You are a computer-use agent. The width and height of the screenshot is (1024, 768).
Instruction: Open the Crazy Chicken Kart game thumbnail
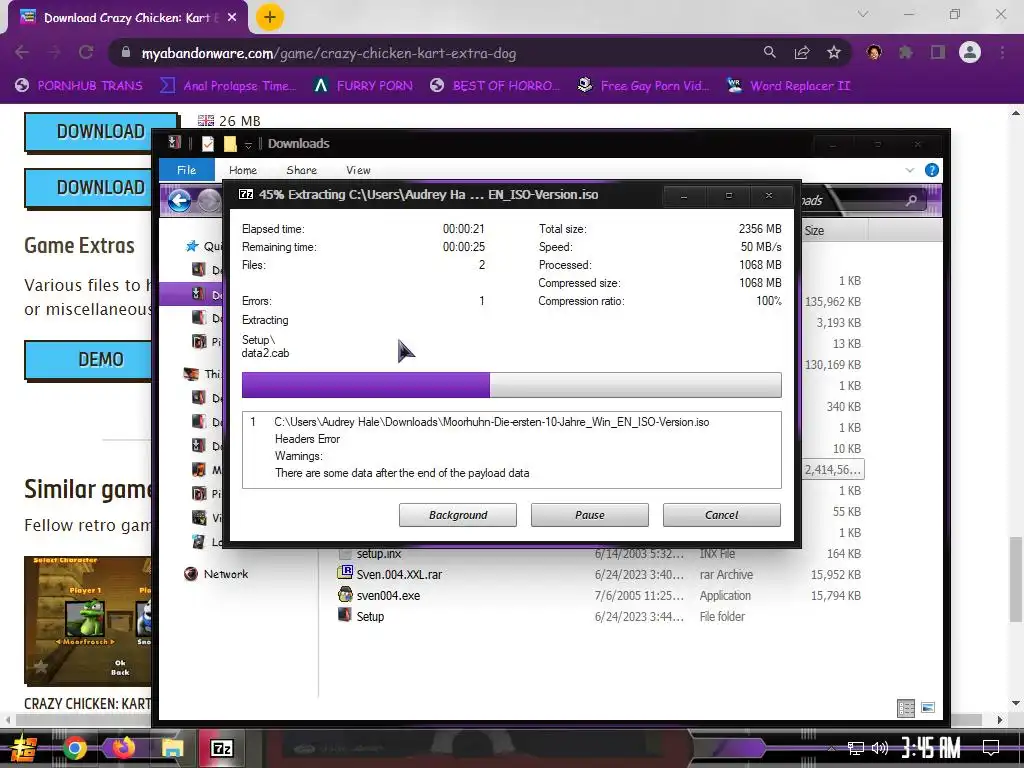(88, 620)
